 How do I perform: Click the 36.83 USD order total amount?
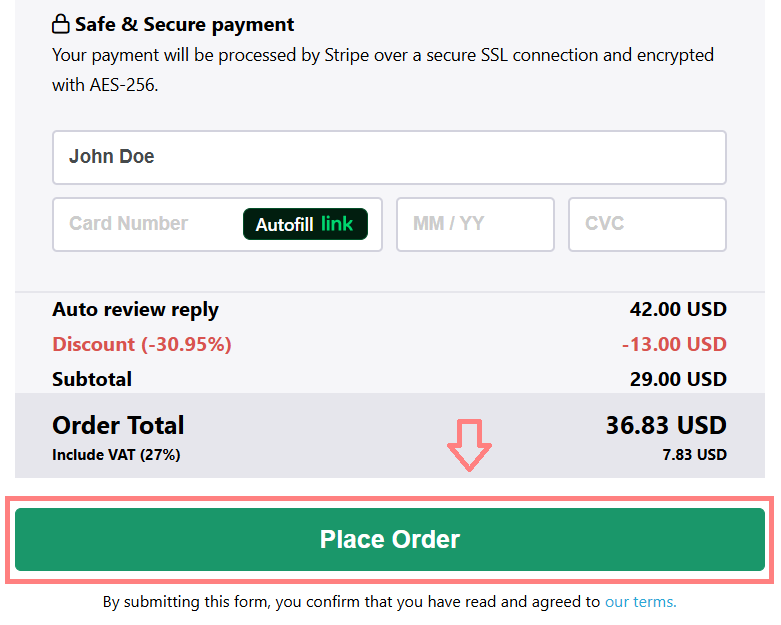click(665, 425)
